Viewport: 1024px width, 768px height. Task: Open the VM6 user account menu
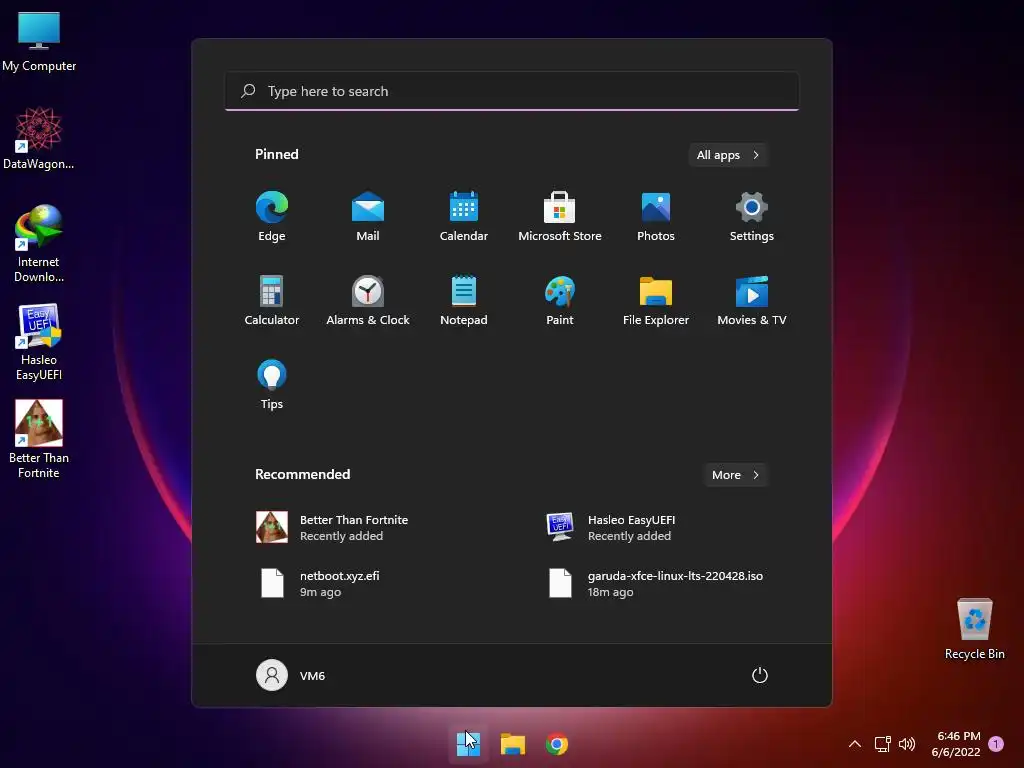click(291, 675)
